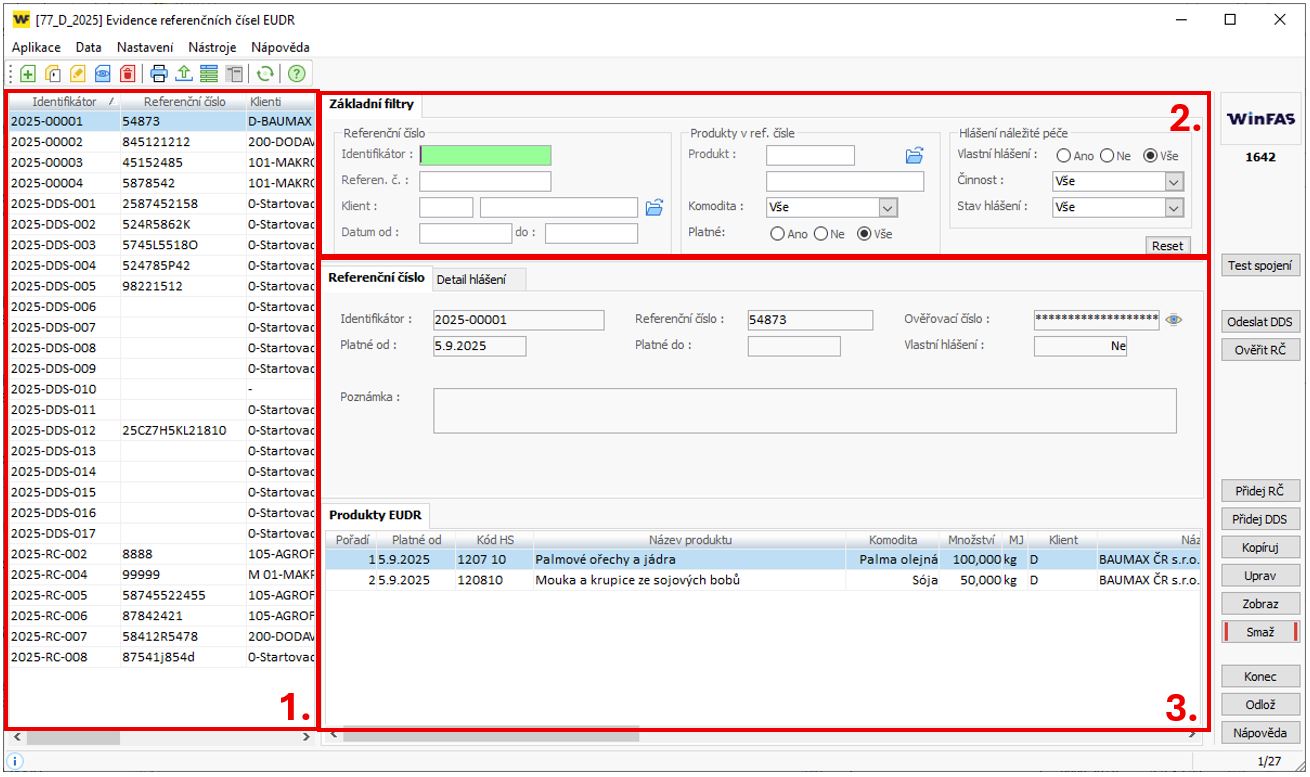Open the Činnost dropdown list
Image resolution: width=1310 pixels, height=777 pixels.
[x=1173, y=182]
